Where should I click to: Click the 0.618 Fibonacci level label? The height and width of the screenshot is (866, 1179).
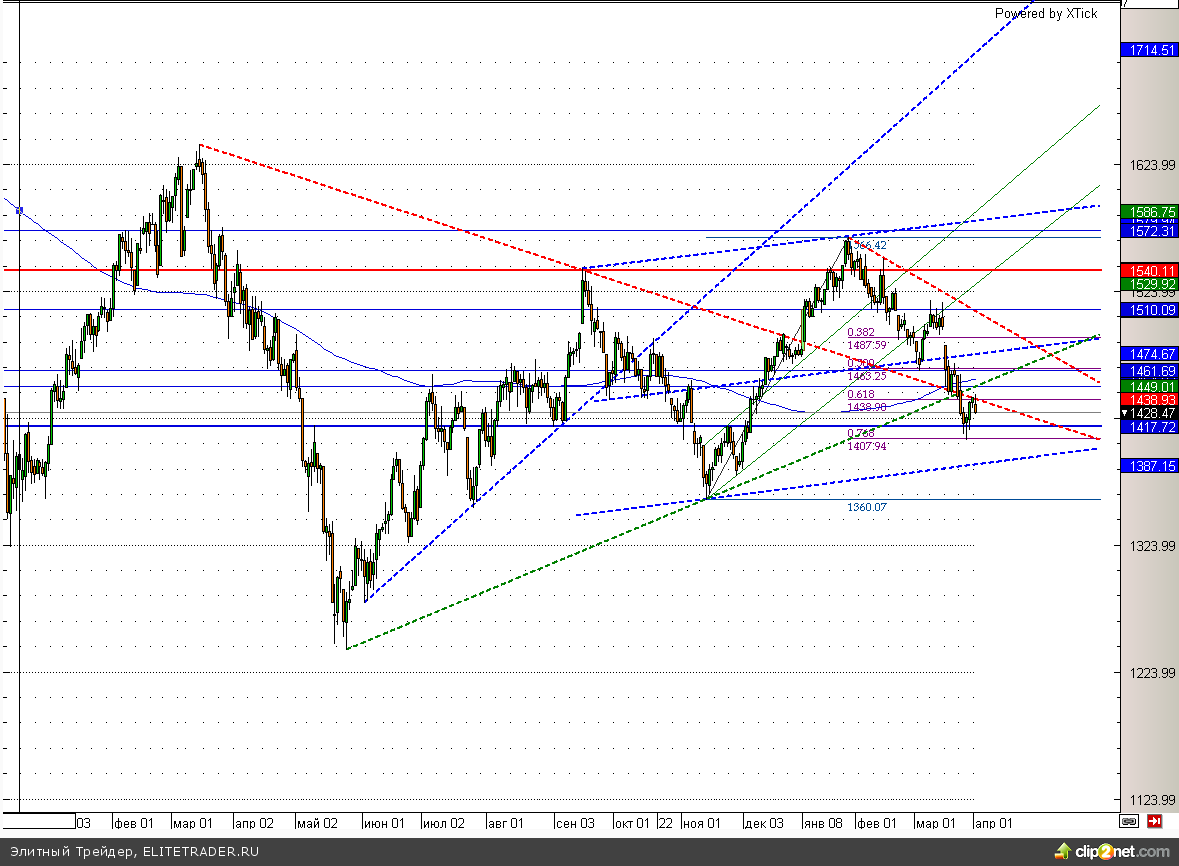[861, 396]
